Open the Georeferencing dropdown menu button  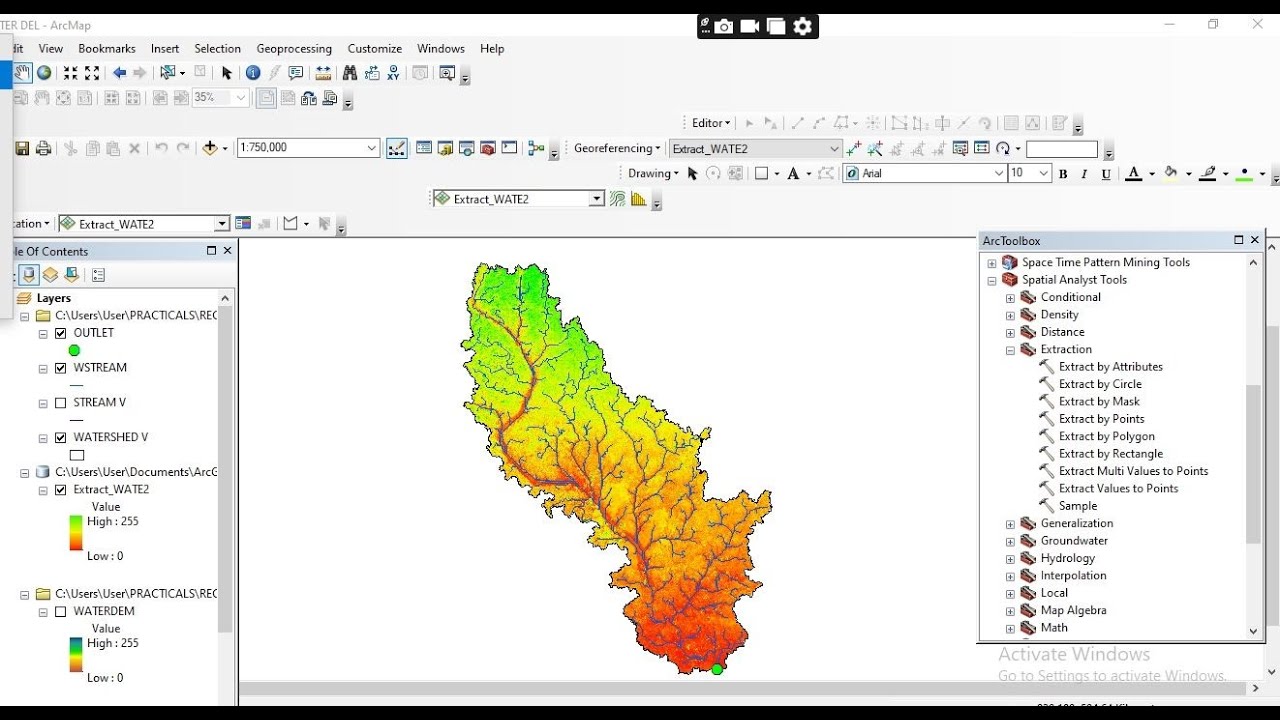(617, 149)
